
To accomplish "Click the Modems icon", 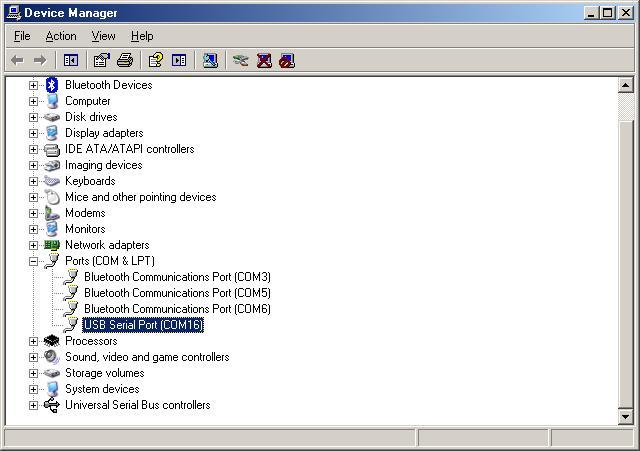I will click(51, 213).
